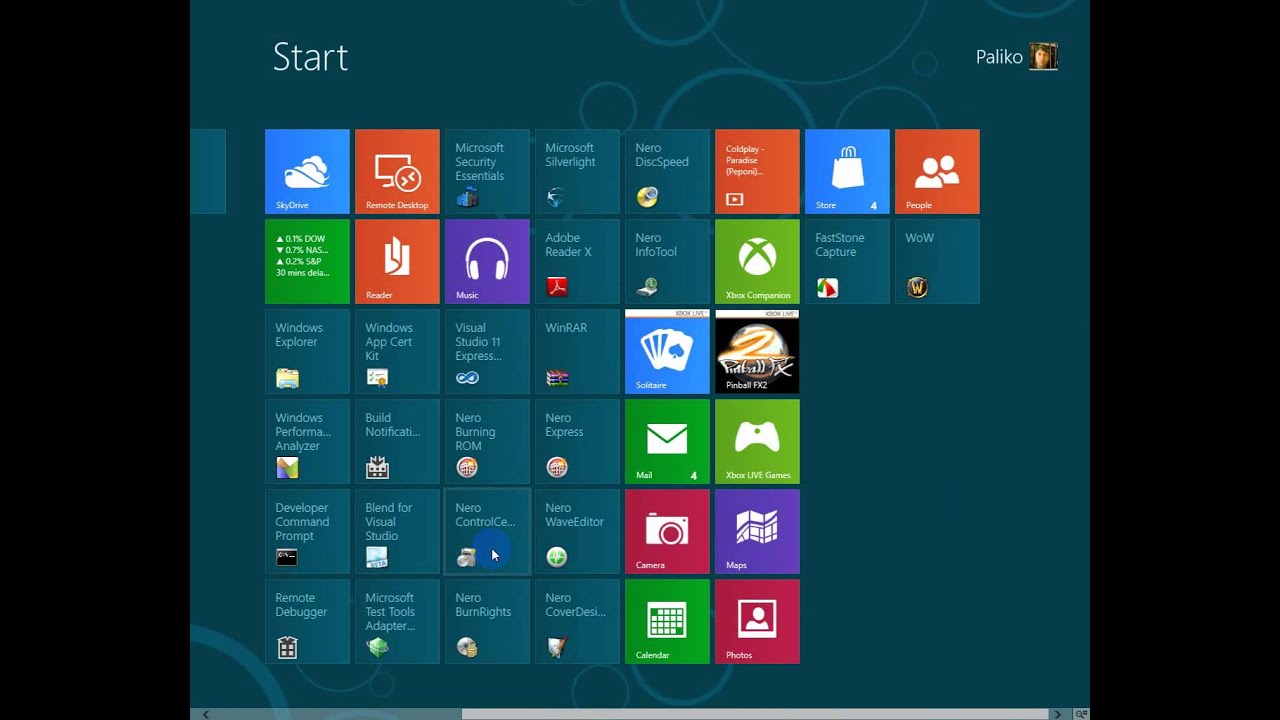The width and height of the screenshot is (1280, 720).
Task: Launch the Reader tile
Action: click(x=397, y=261)
